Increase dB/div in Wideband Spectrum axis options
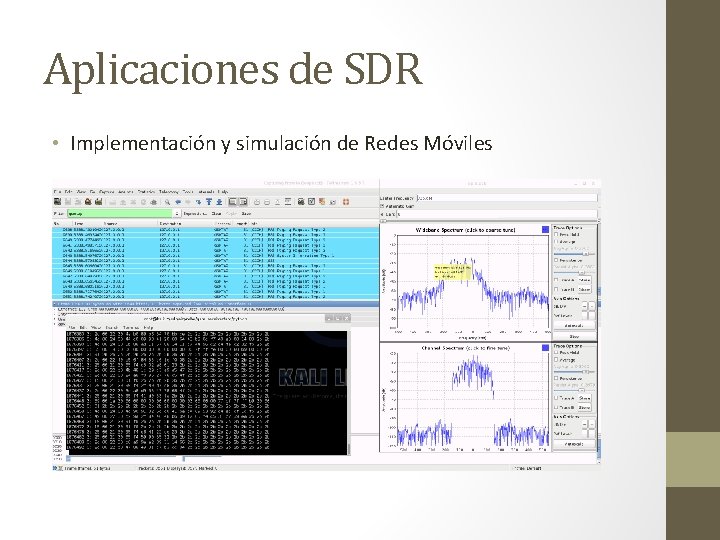720x540 pixels. coord(585,306)
